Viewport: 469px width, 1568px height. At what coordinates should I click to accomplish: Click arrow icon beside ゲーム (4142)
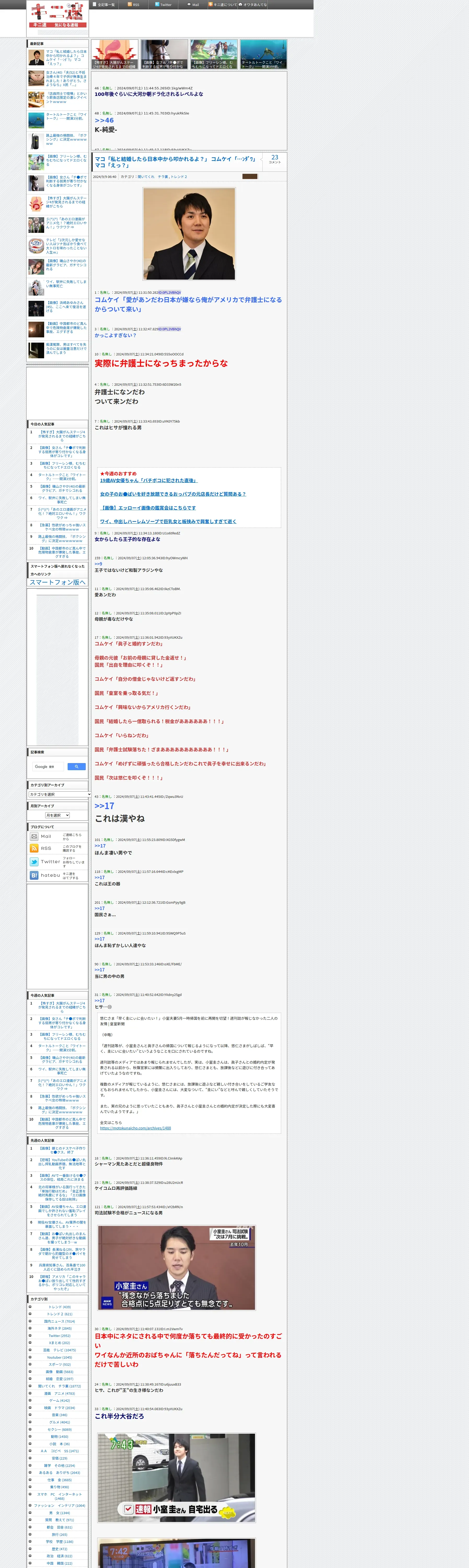[30, 1400]
